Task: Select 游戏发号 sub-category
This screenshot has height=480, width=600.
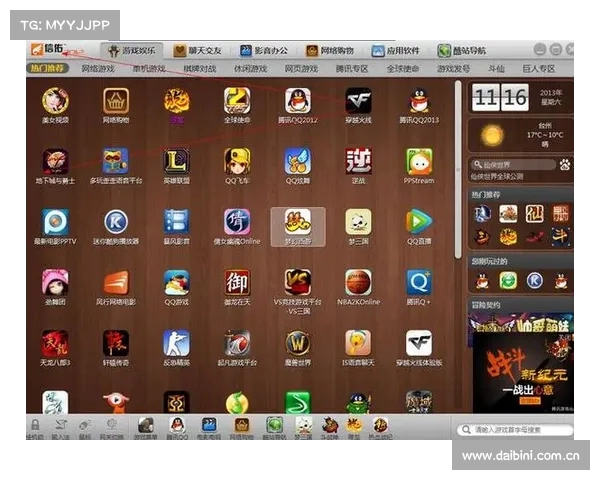Action: click(453, 69)
